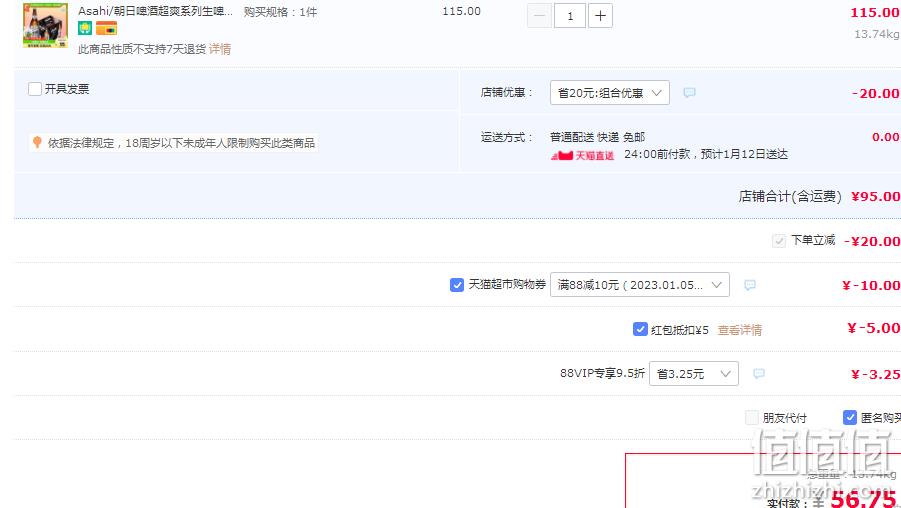The width and height of the screenshot is (901, 508).
Task: Tick the 朋友代付 checkbox
Action: (x=752, y=418)
